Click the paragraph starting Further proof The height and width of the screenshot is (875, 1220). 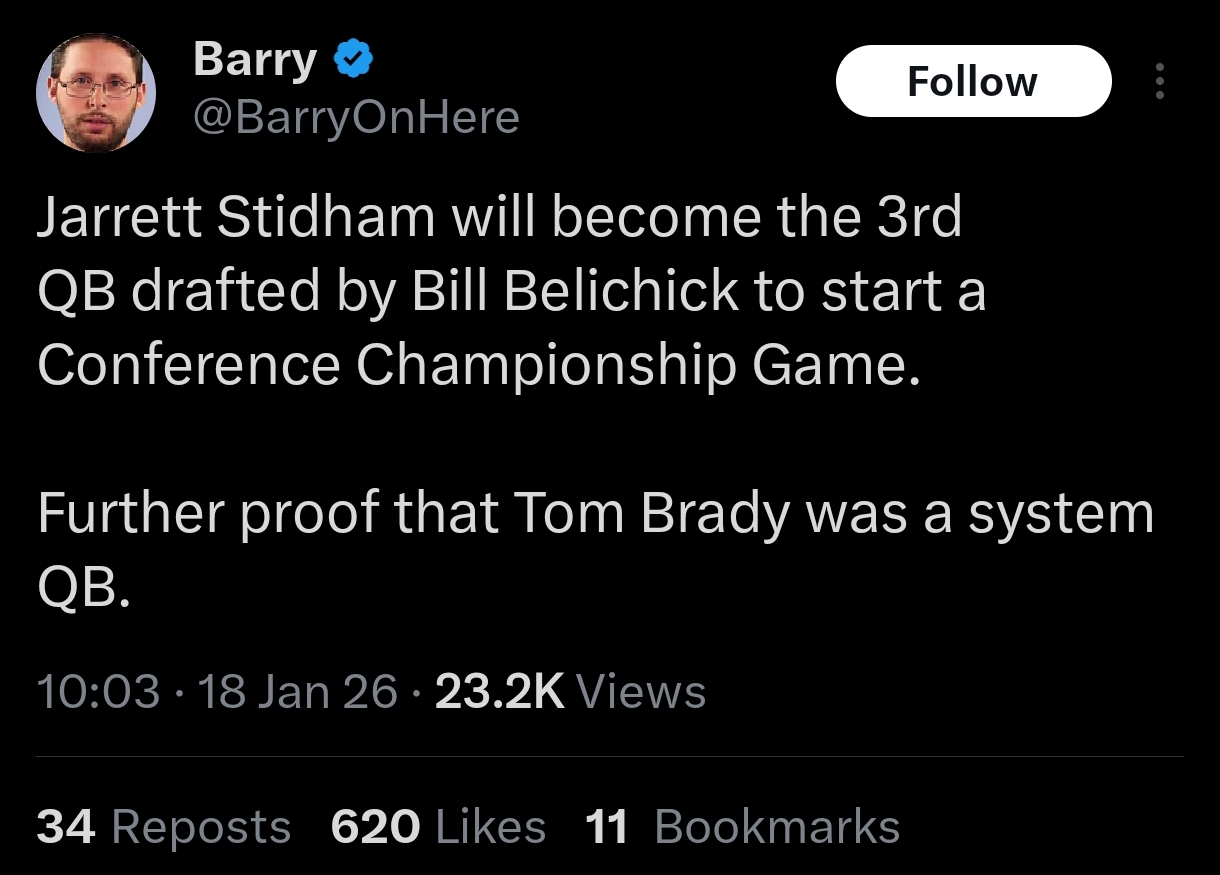pos(595,513)
